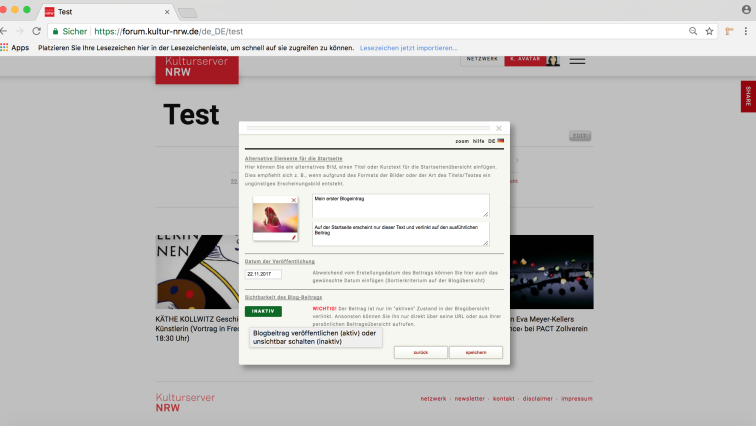Click the publication date field 22.11.2017

264,274
